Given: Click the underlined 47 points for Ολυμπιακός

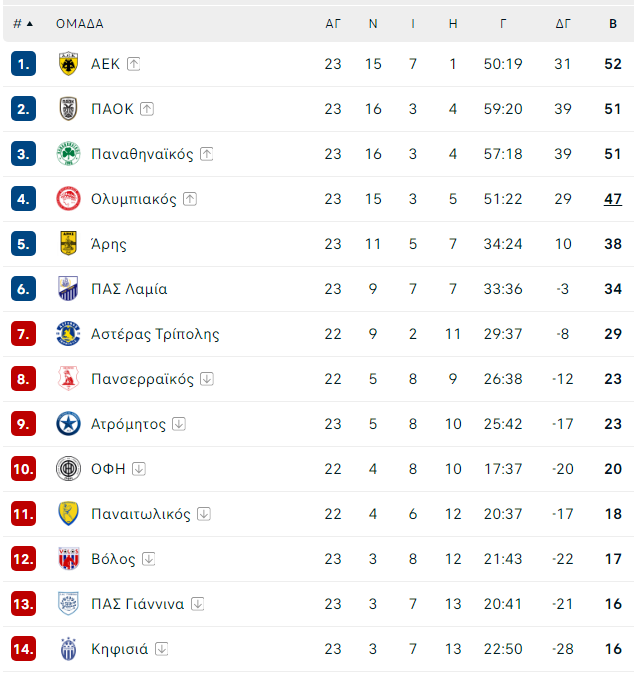Looking at the screenshot, I should pos(613,199).
